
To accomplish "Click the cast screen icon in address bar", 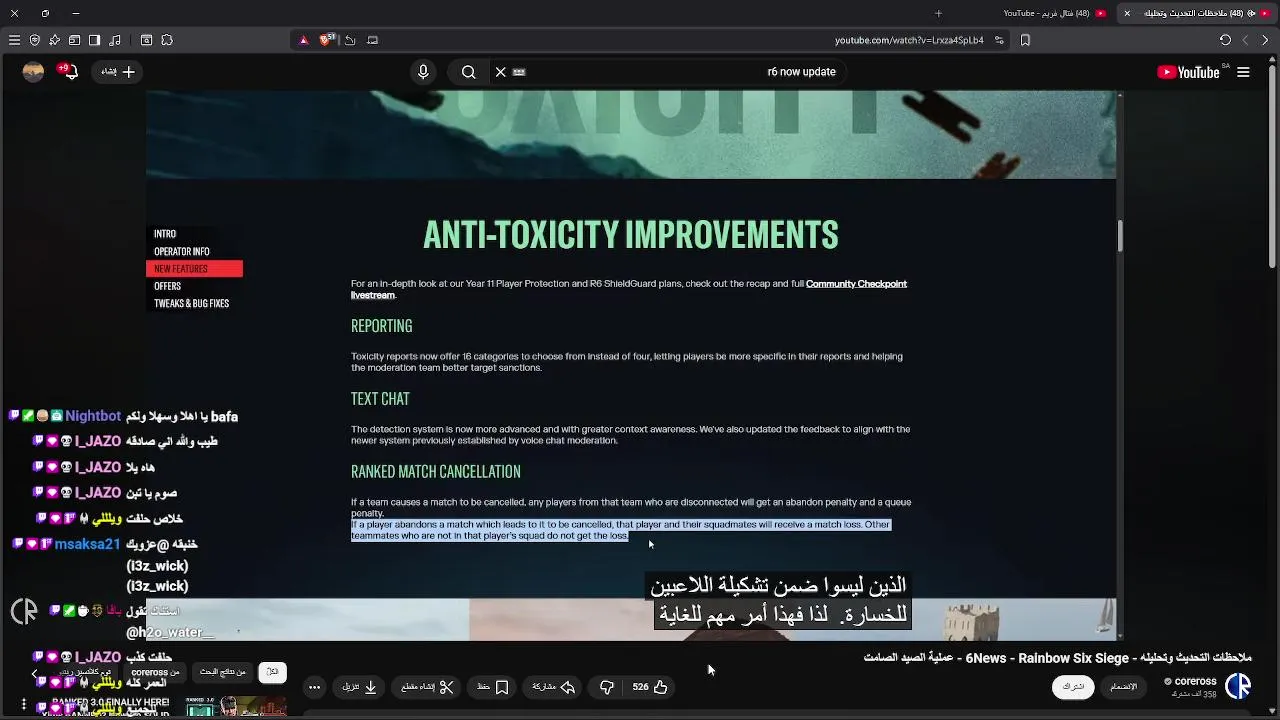I will pos(373,40).
